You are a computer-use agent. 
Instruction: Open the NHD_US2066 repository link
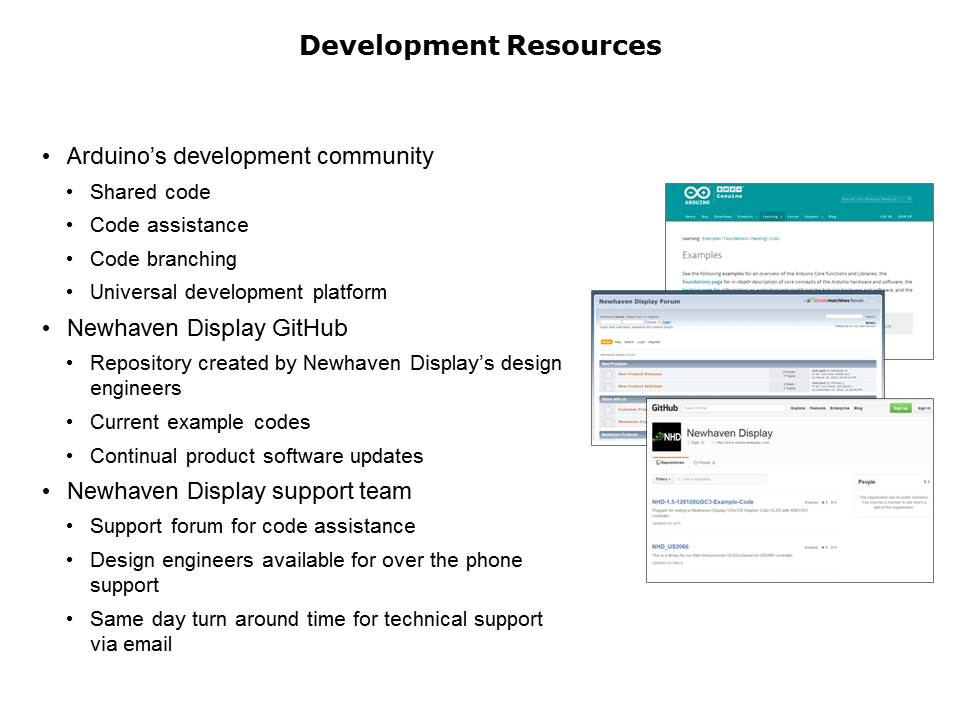point(671,547)
